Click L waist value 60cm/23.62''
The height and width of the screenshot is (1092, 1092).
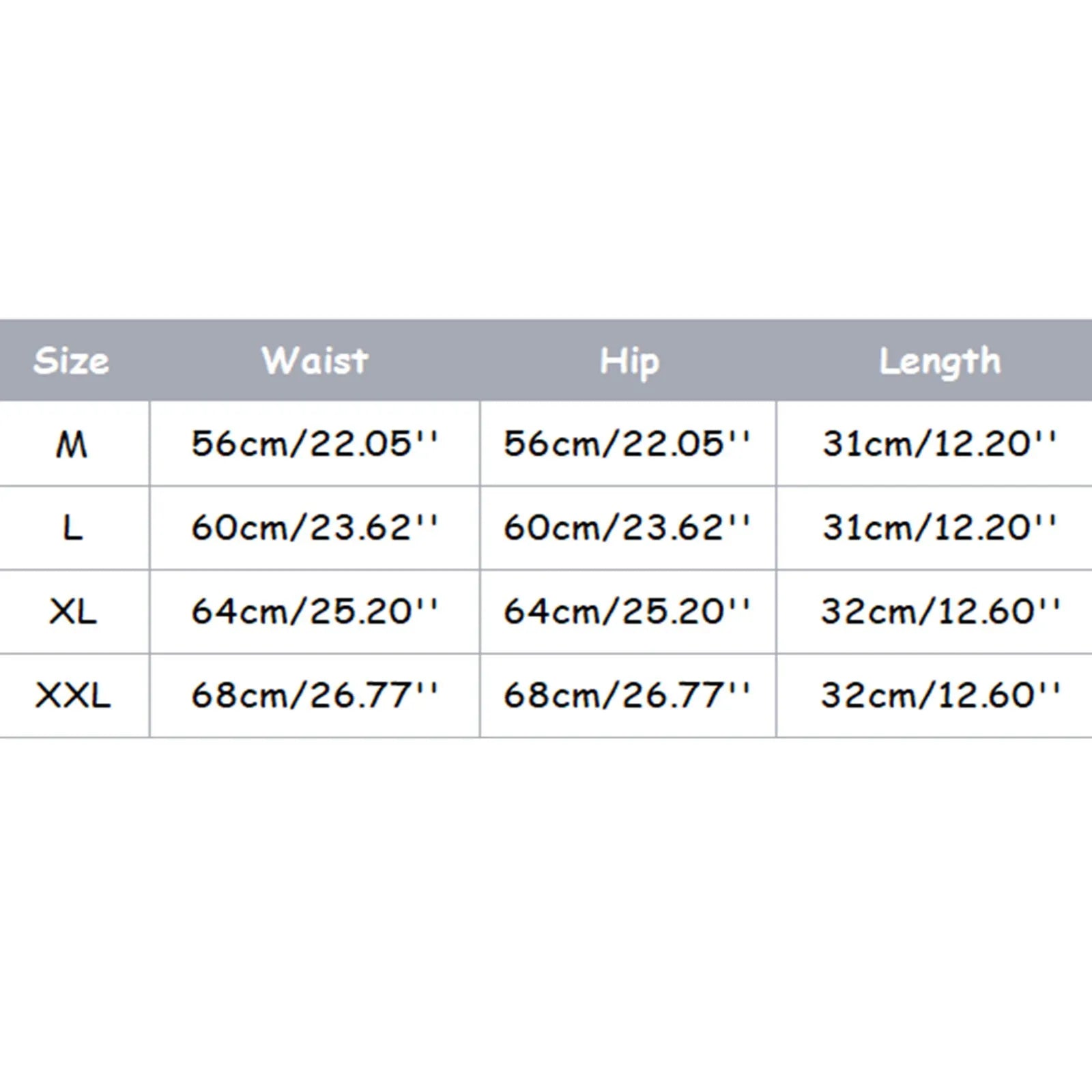pyautogui.click(x=314, y=528)
